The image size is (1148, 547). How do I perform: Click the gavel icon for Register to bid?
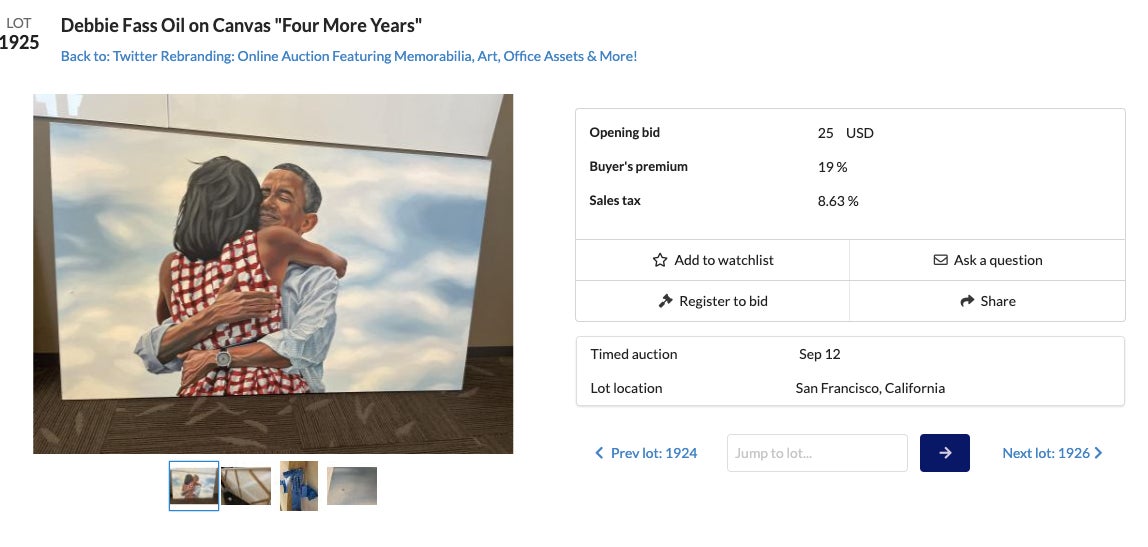pyautogui.click(x=665, y=301)
